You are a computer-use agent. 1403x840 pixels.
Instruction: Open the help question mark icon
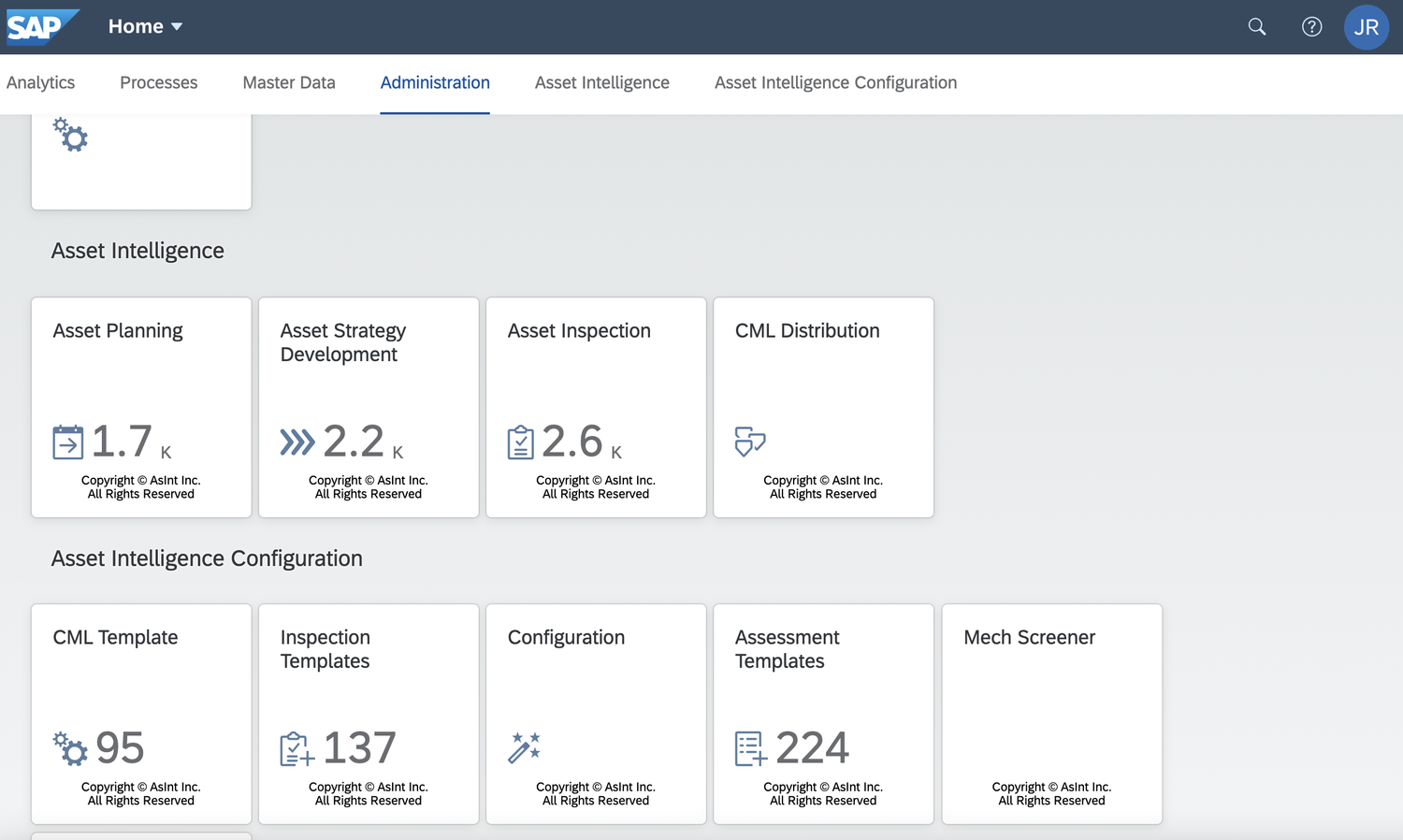(1312, 27)
